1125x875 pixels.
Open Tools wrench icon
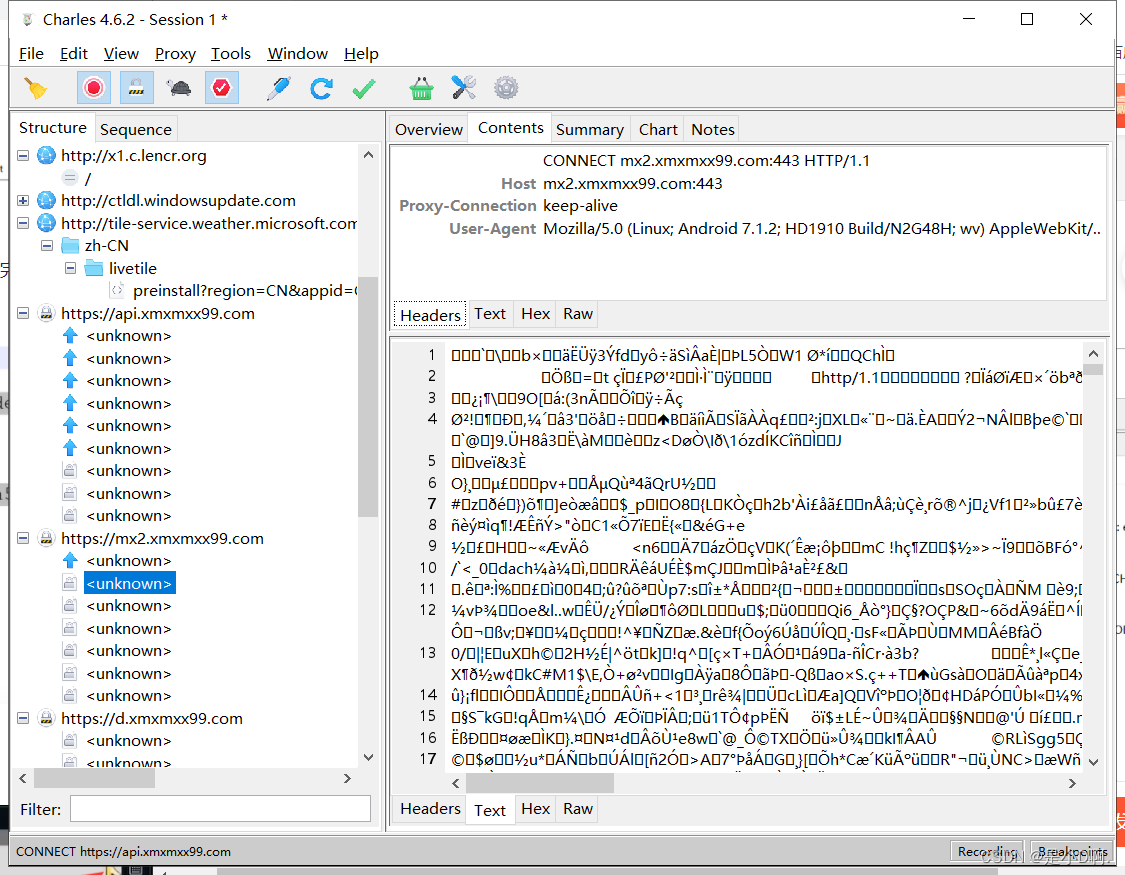click(x=463, y=88)
